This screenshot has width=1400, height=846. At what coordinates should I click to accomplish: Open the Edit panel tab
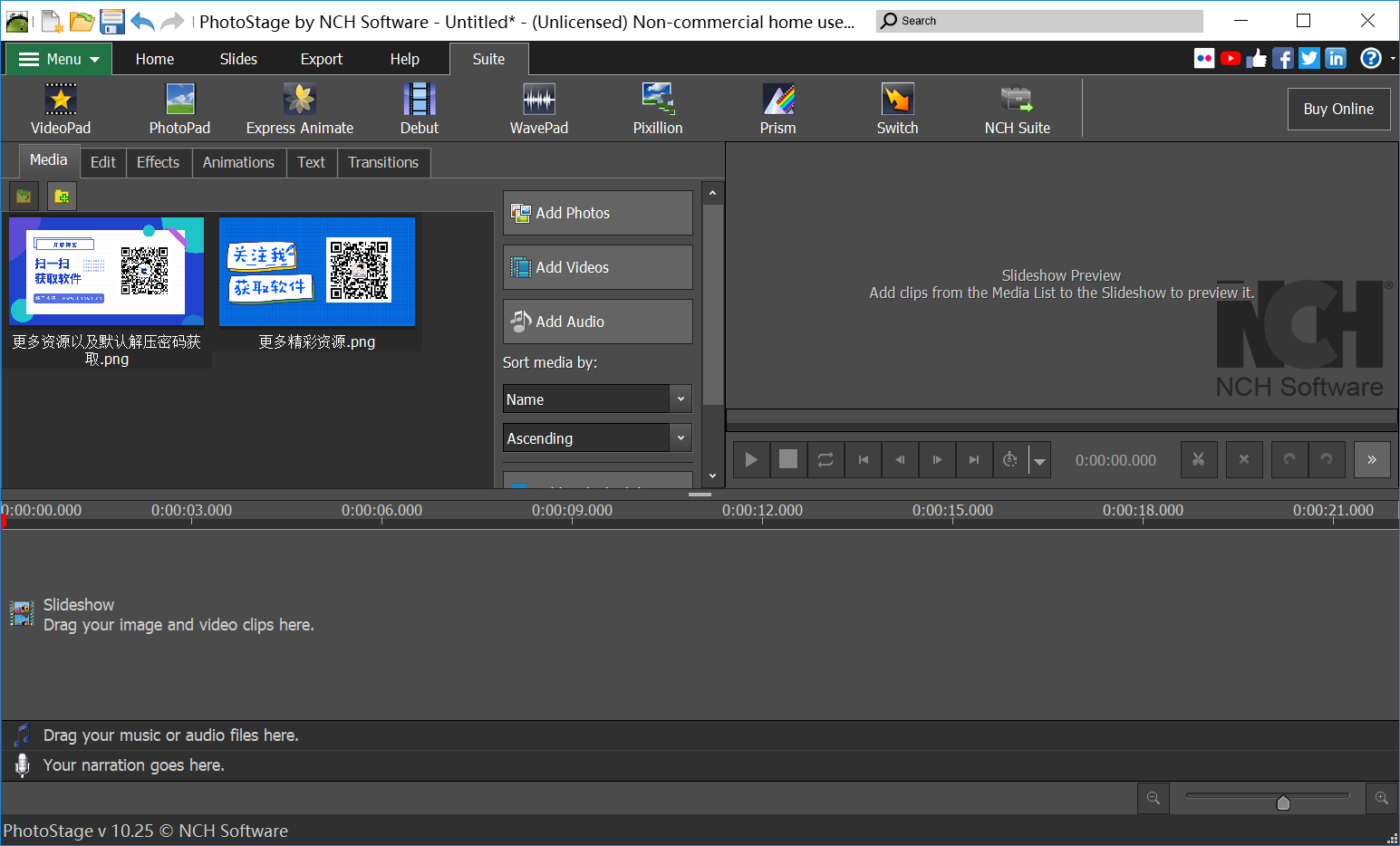[103, 162]
